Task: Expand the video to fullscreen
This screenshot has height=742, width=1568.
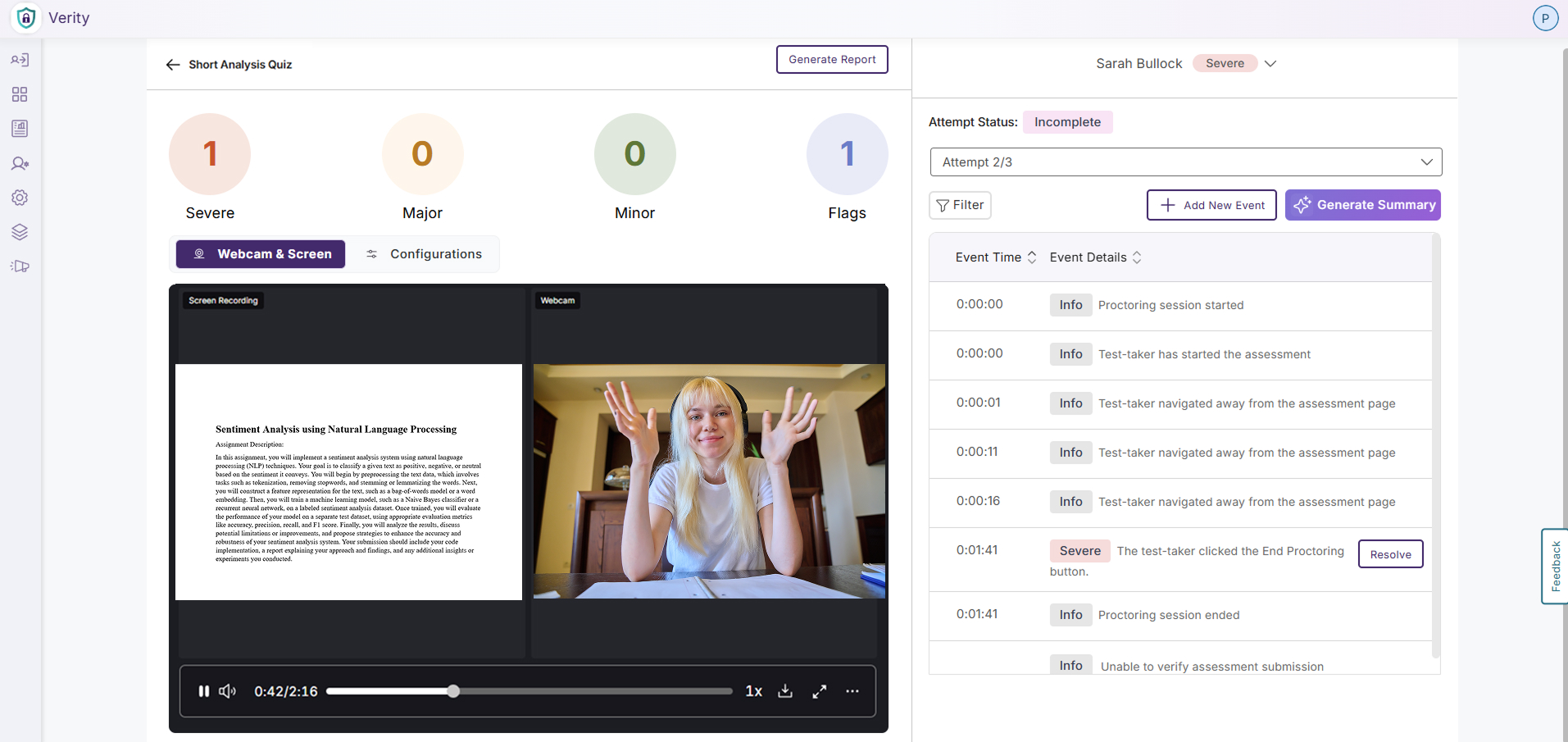Action: point(819,691)
